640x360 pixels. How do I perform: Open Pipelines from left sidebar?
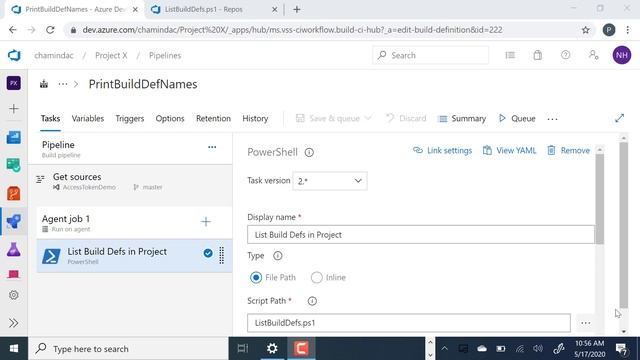[x=13, y=221]
